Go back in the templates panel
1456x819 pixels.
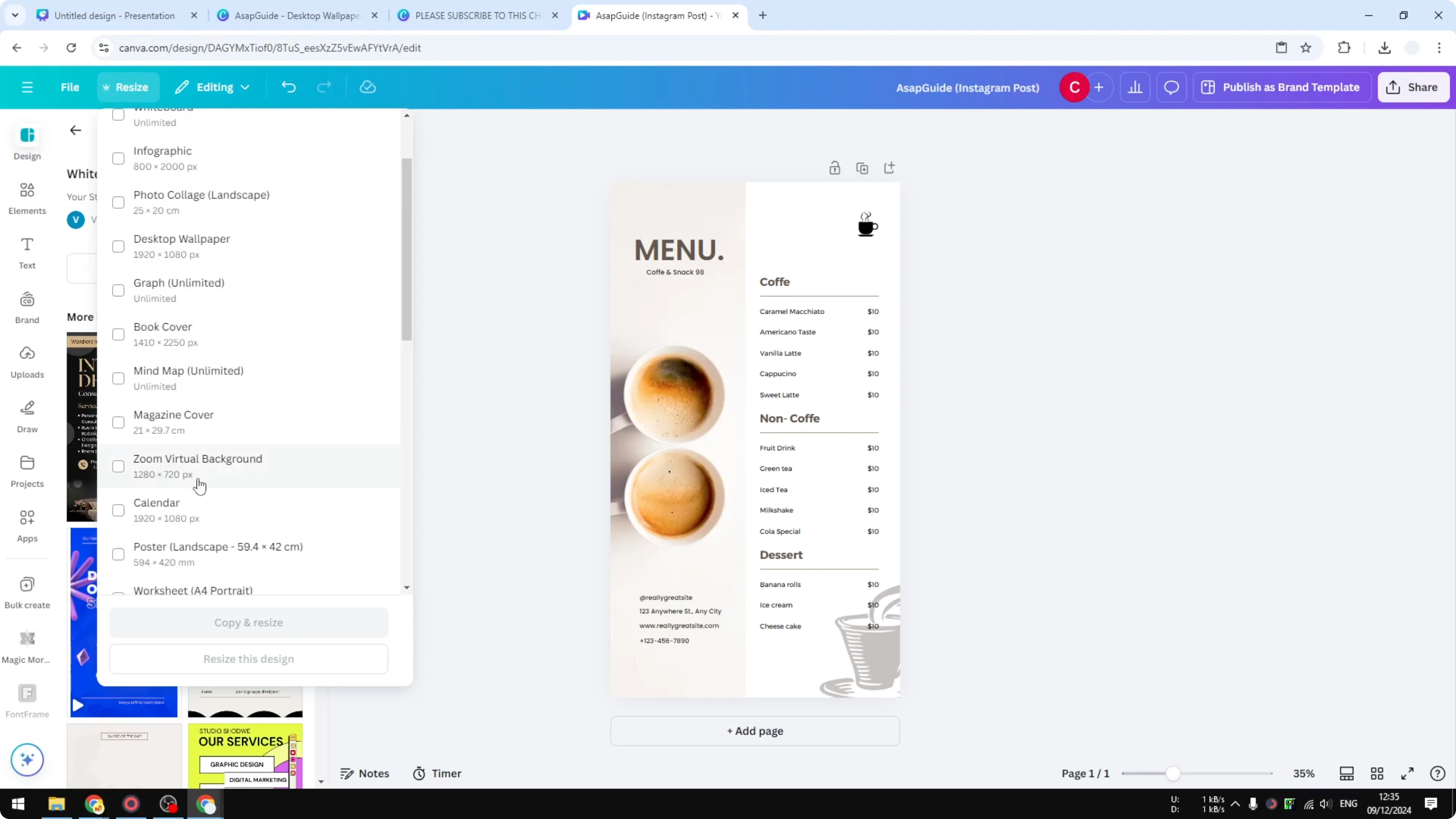coord(76,131)
